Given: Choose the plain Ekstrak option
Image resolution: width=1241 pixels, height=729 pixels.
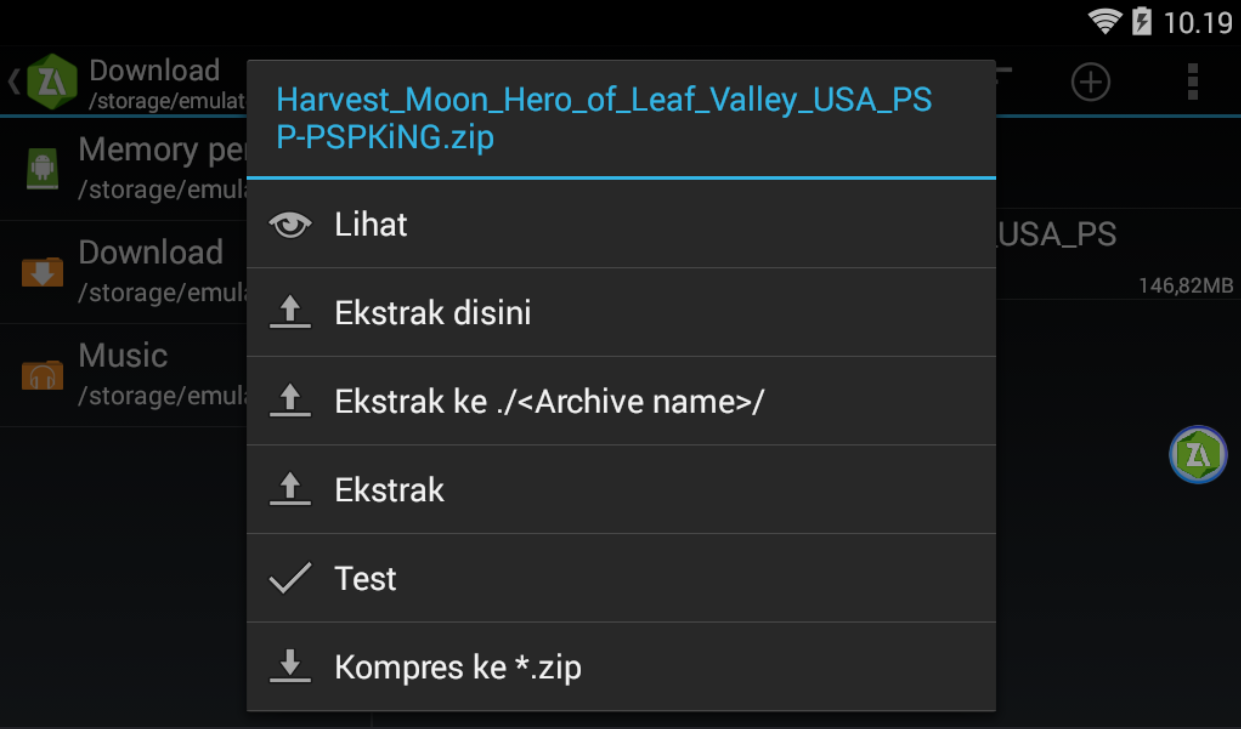Looking at the screenshot, I should [620, 490].
